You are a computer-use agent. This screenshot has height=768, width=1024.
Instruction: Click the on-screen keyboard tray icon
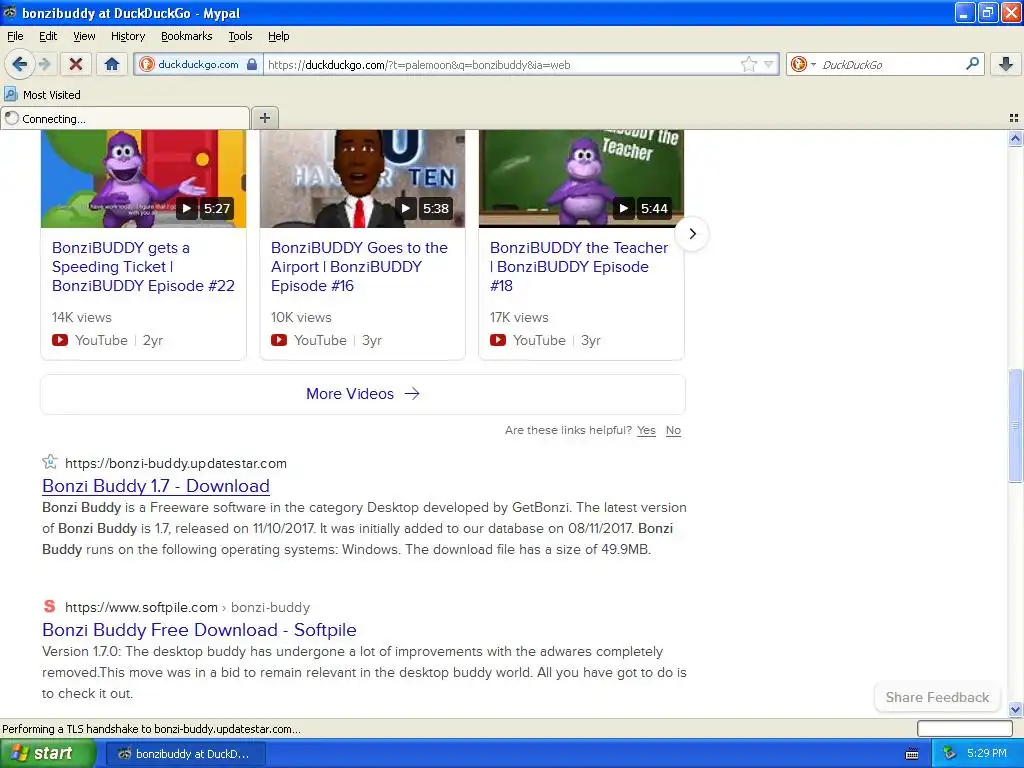(912, 754)
